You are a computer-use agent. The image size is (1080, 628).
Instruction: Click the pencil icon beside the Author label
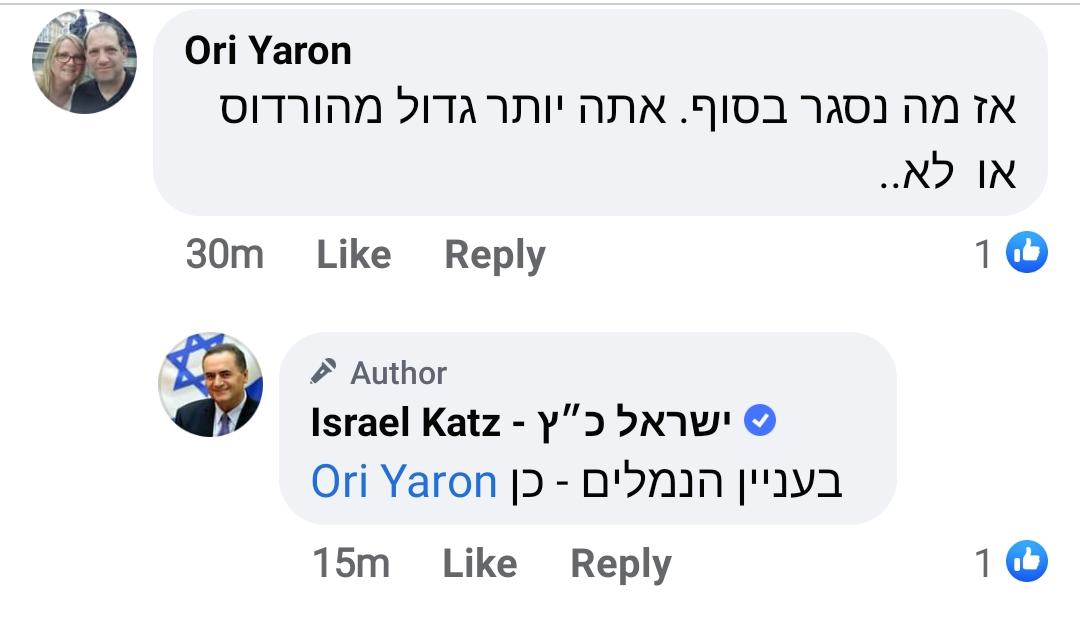pos(323,373)
